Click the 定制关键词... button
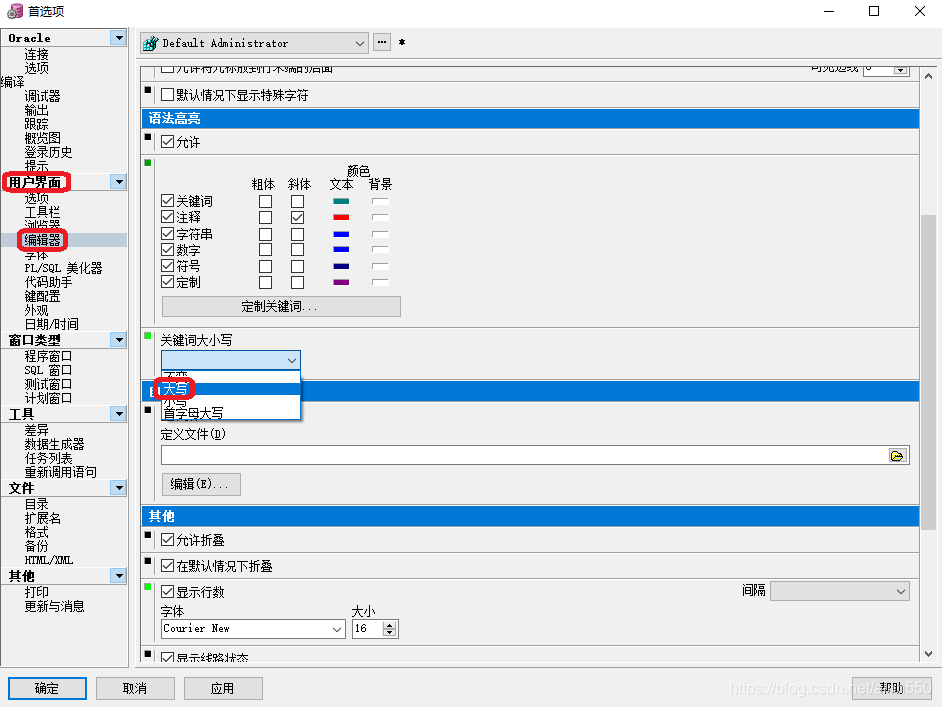This screenshot has height=707, width=942. point(281,306)
